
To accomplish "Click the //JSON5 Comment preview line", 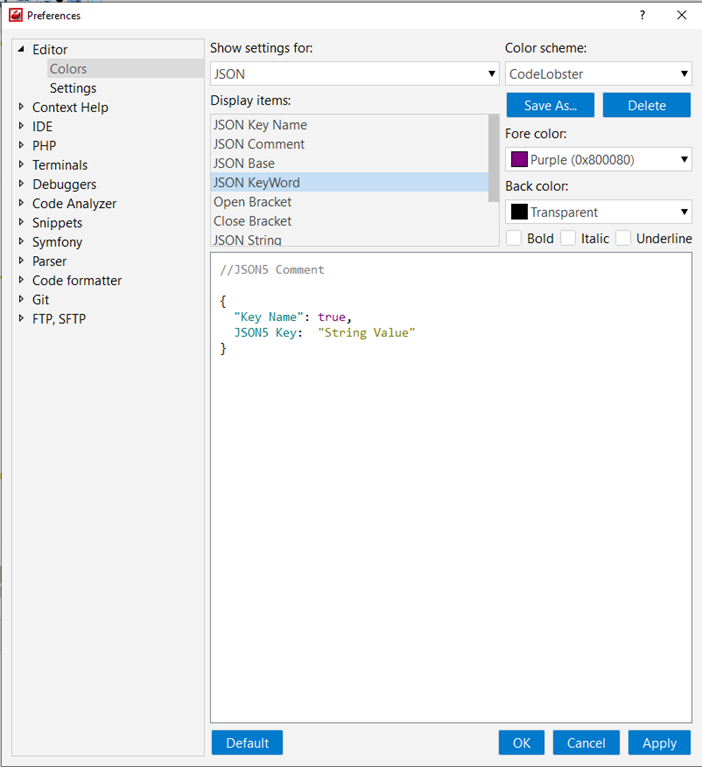I will tap(272, 270).
